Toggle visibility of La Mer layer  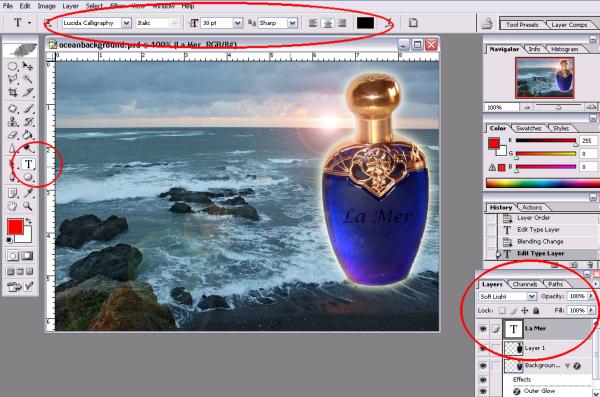point(483,329)
